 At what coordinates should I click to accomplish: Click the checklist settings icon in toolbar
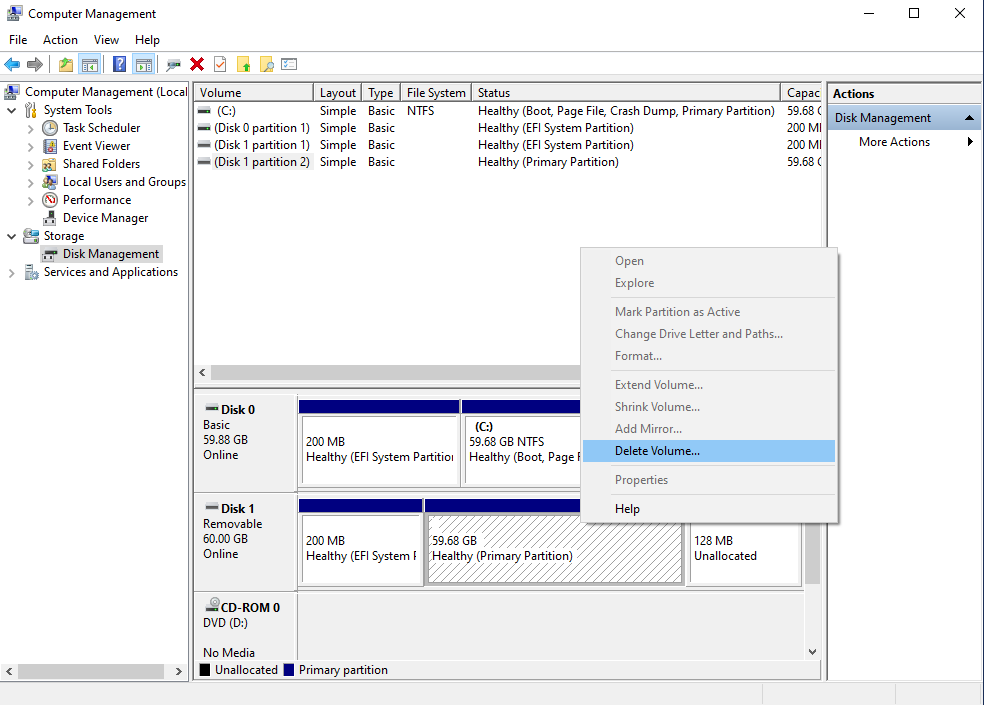[x=289, y=64]
